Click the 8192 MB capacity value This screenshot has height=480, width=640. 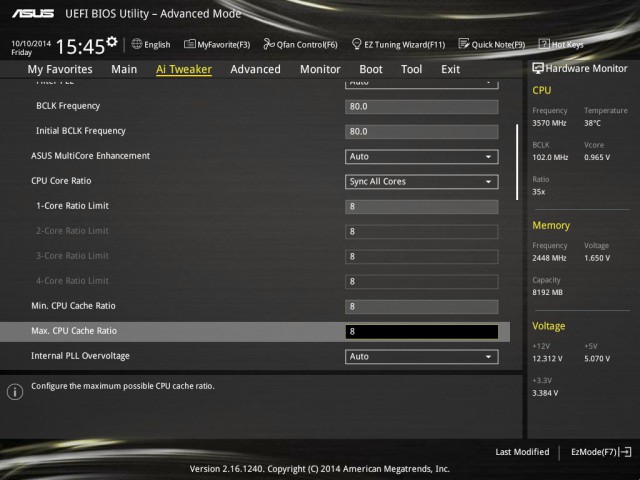547,293
